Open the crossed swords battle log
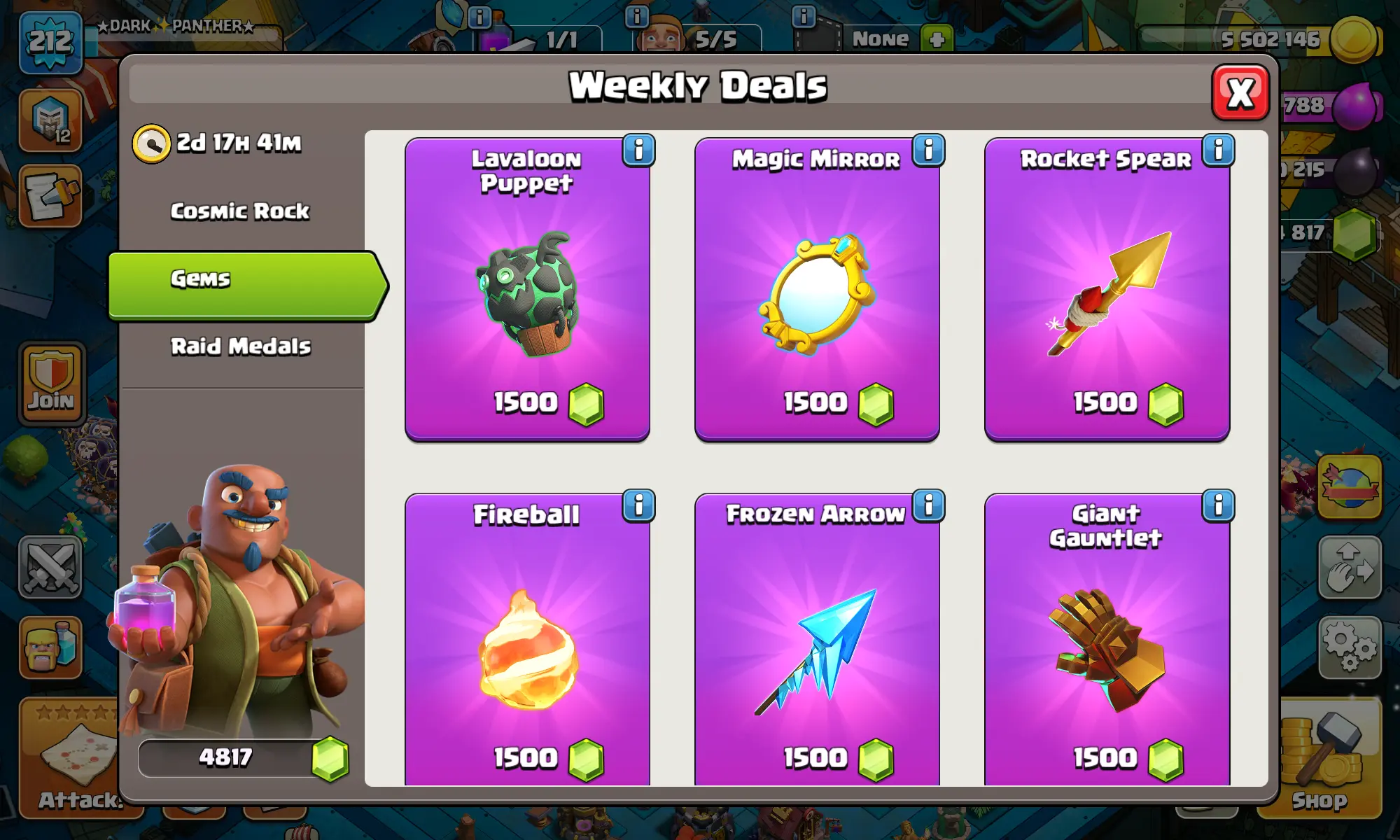 pyautogui.click(x=50, y=567)
